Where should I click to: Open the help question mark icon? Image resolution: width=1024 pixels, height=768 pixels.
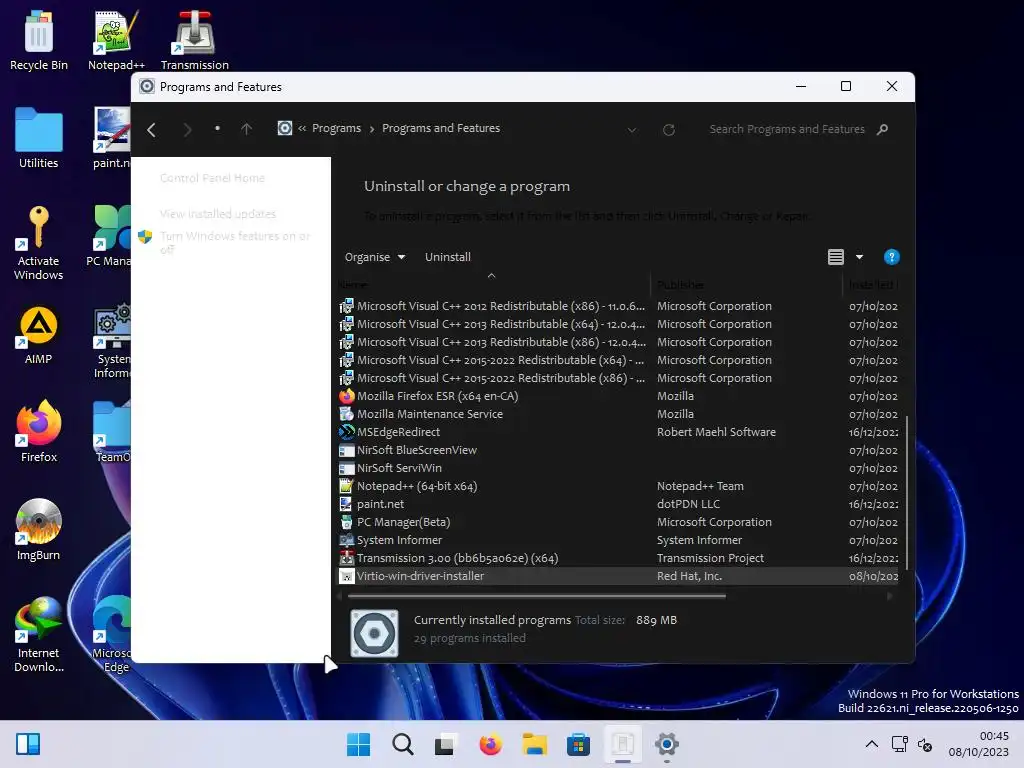(x=891, y=257)
